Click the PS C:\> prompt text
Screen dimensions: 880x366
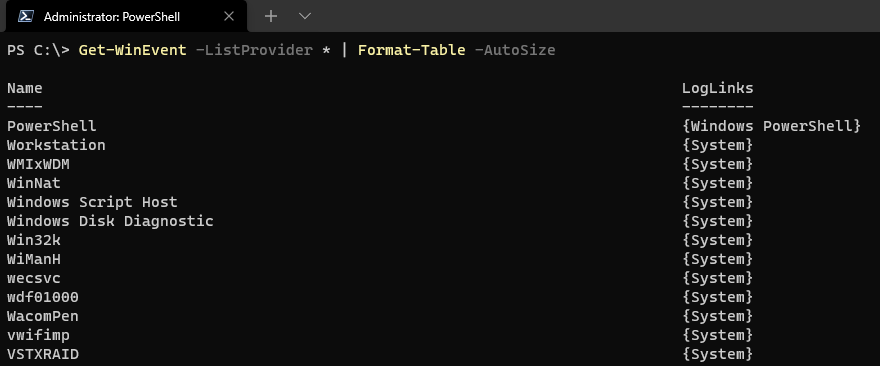pyautogui.click(x=38, y=50)
